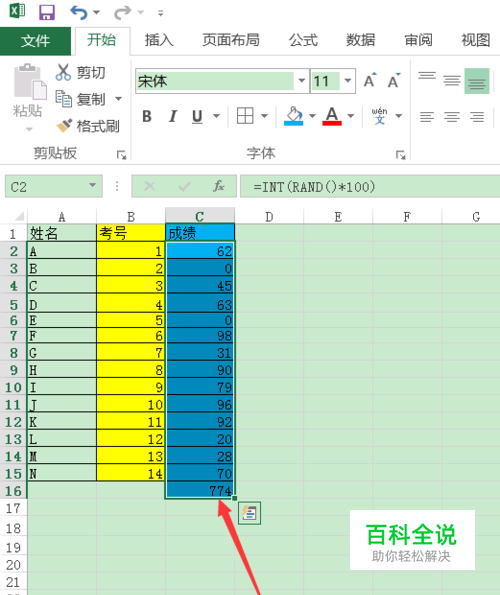Increase font size with larger A icon

(369, 80)
